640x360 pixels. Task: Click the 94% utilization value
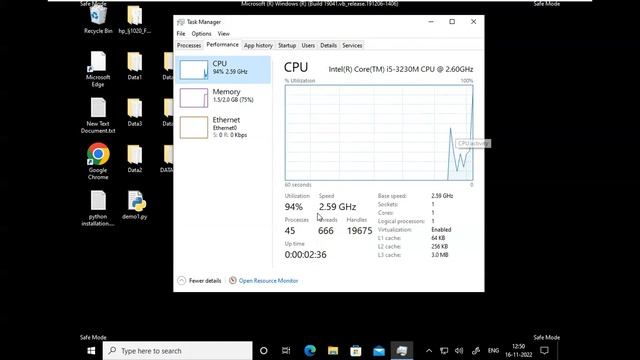(x=294, y=207)
